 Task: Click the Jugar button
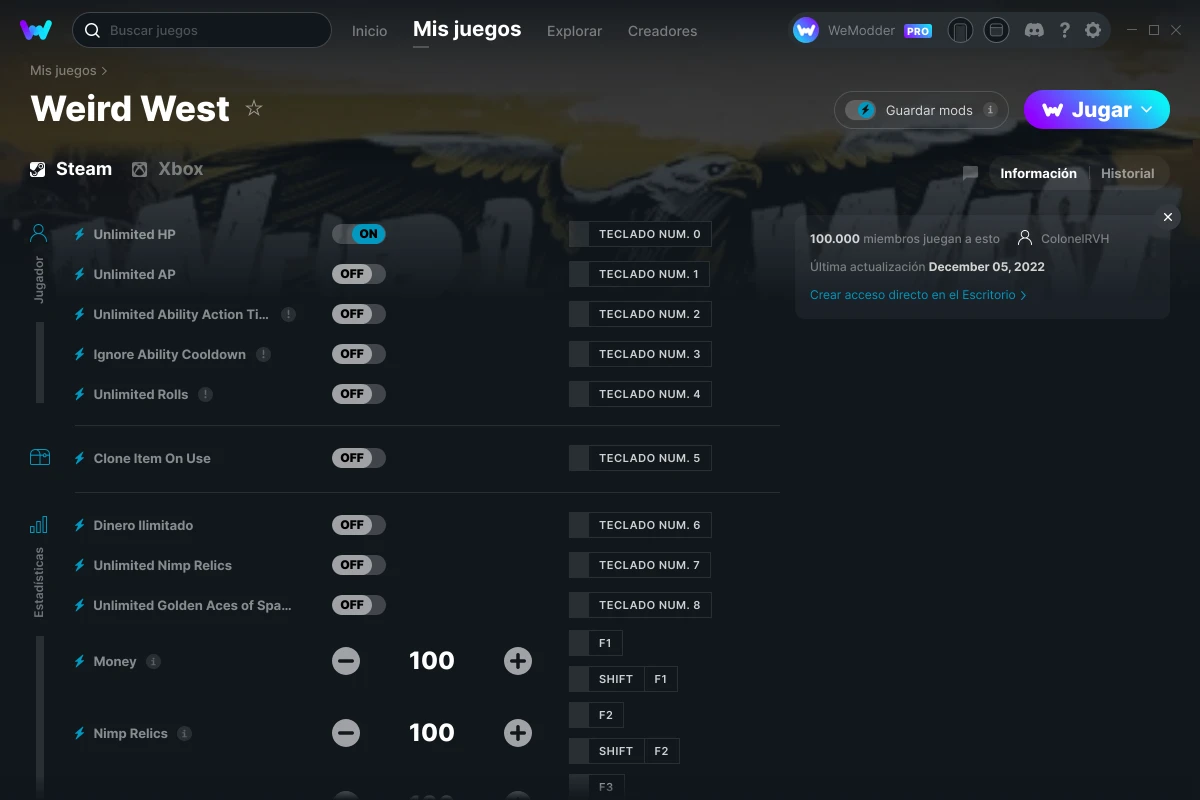[1096, 110]
